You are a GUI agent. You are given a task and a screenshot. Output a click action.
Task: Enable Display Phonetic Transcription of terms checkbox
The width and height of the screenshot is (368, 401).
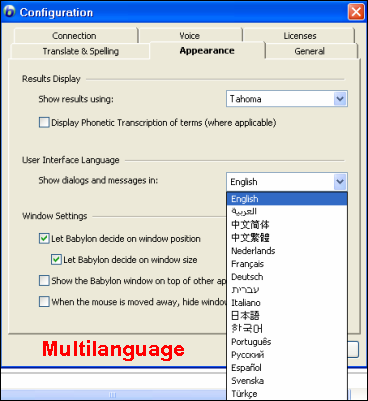click(x=44, y=123)
